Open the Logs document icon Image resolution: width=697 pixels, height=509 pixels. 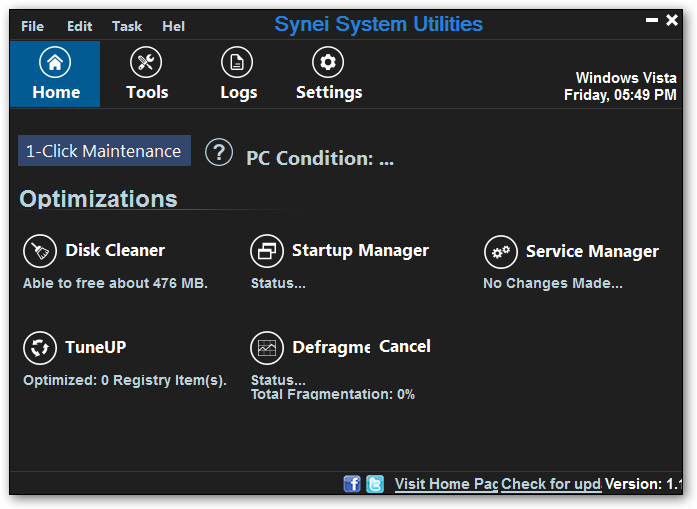click(x=237, y=62)
